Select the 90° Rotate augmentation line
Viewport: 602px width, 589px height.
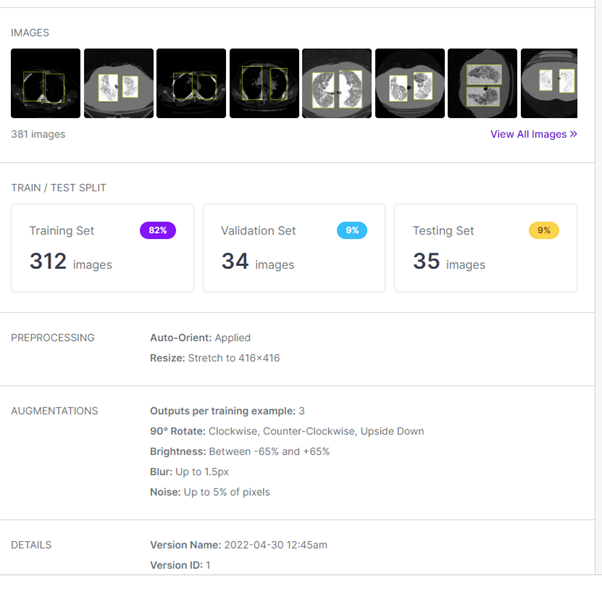click(x=286, y=431)
